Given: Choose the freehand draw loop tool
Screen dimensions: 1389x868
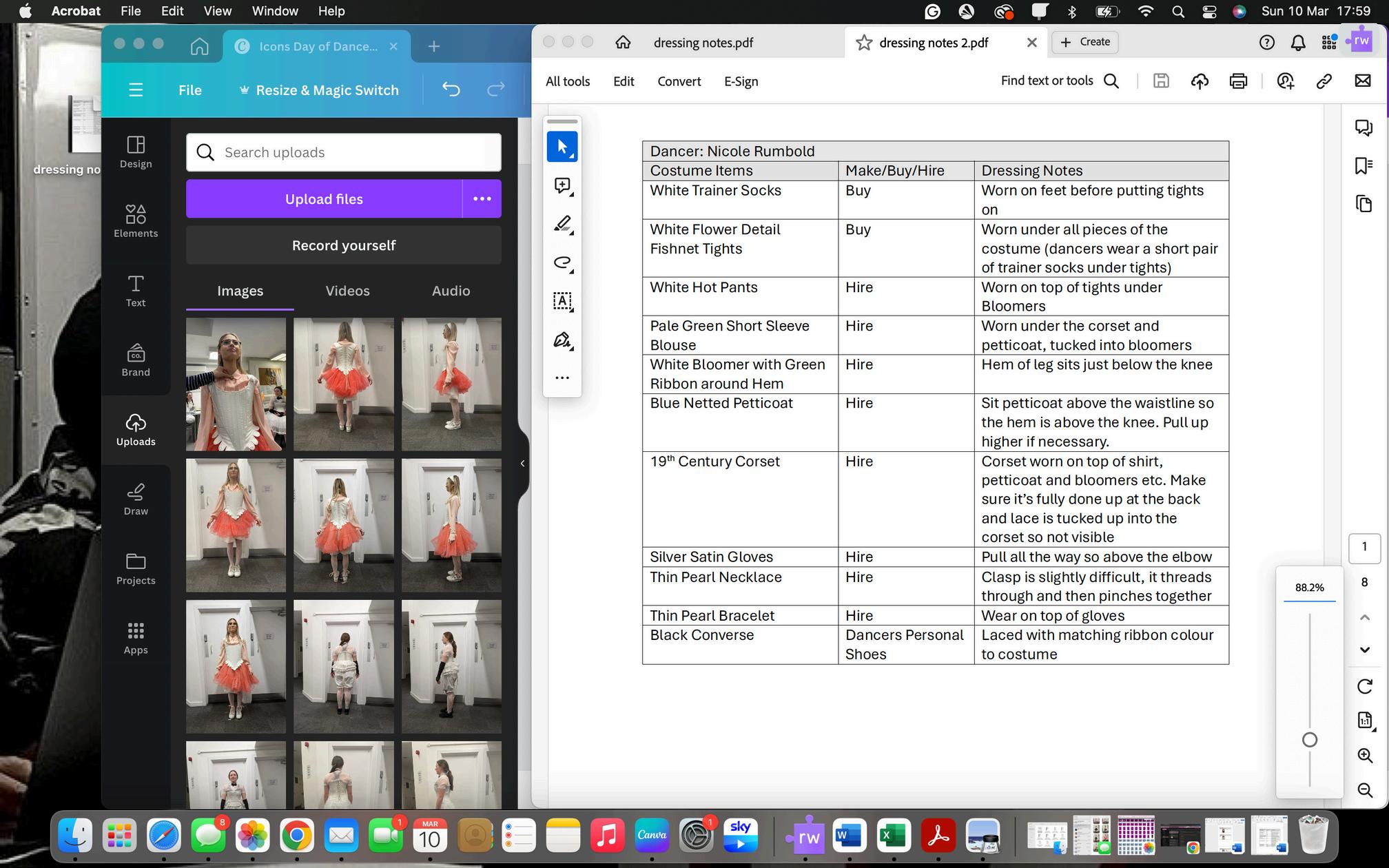Looking at the screenshot, I should coord(562,262).
